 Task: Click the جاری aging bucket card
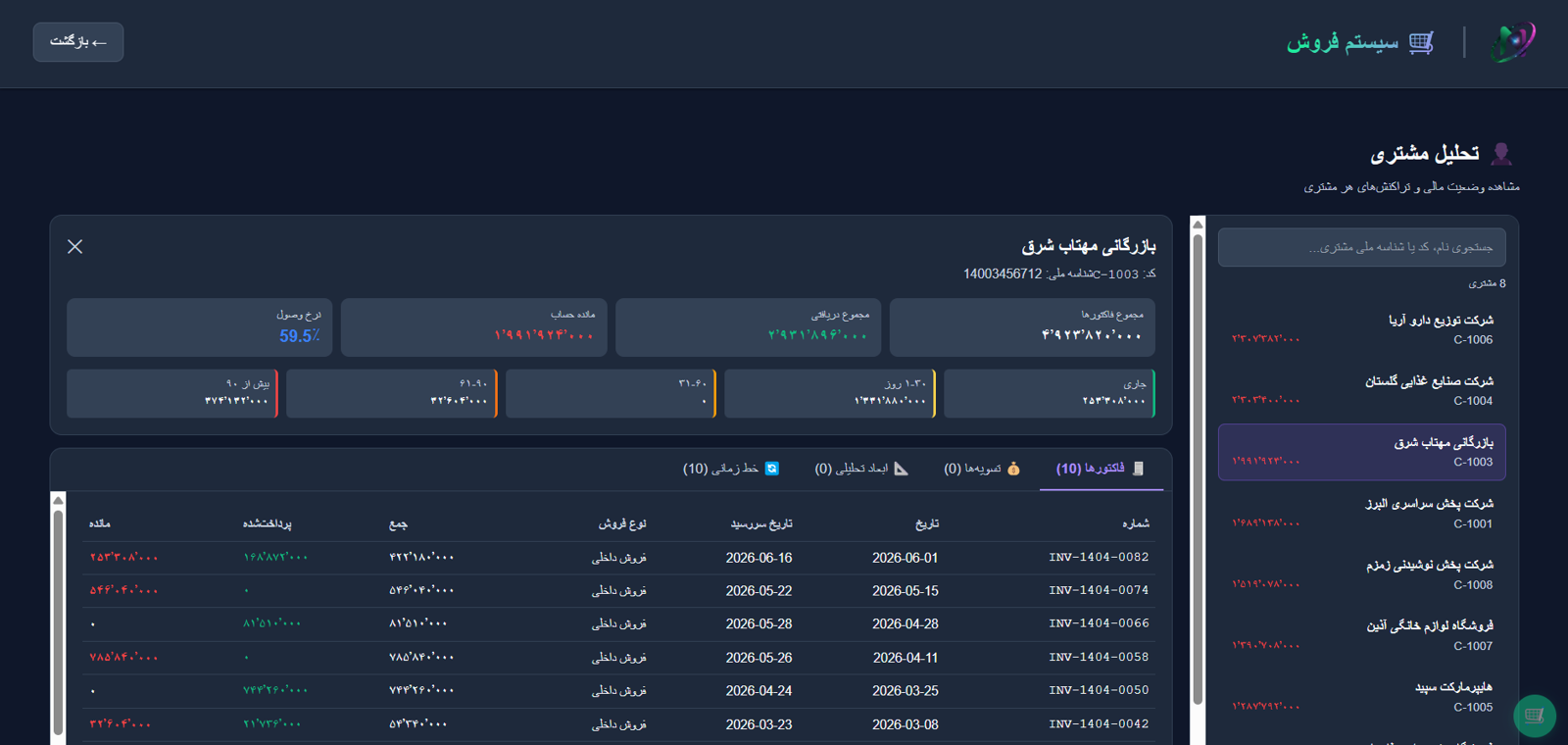pos(1050,393)
